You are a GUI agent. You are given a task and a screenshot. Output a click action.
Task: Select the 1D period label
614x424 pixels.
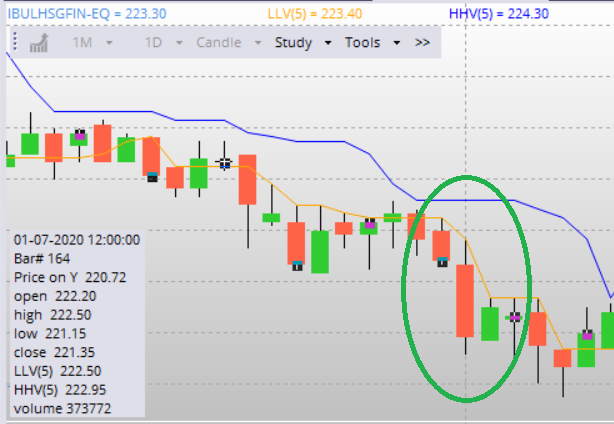coord(153,42)
